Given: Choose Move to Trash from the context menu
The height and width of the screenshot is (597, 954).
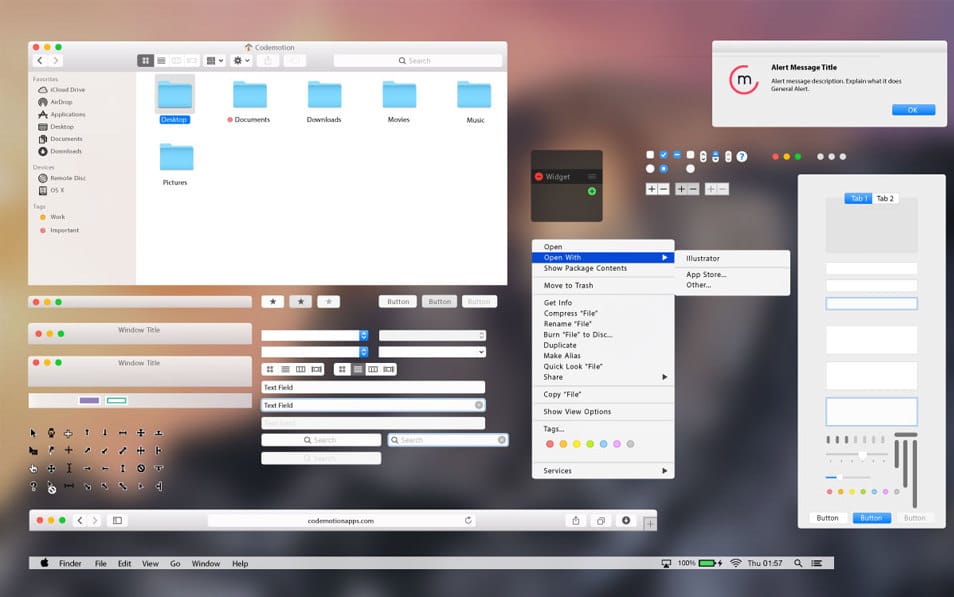Looking at the screenshot, I should tap(570, 286).
